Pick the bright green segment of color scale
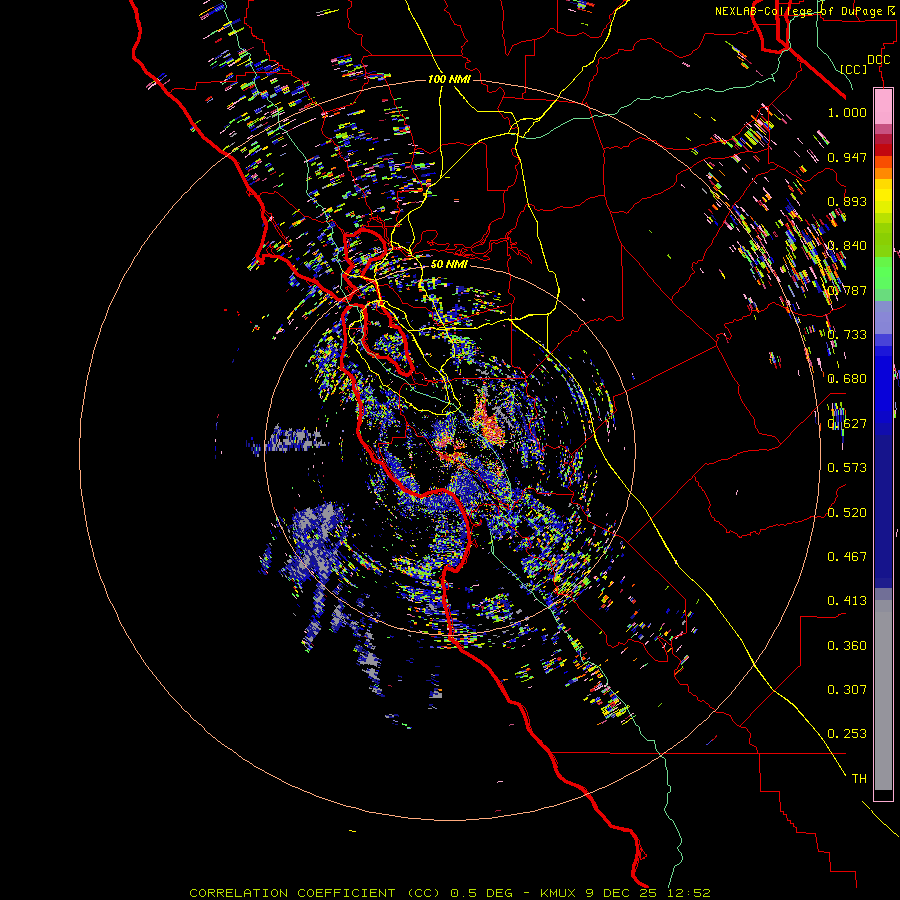The image size is (900, 900). (883, 273)
